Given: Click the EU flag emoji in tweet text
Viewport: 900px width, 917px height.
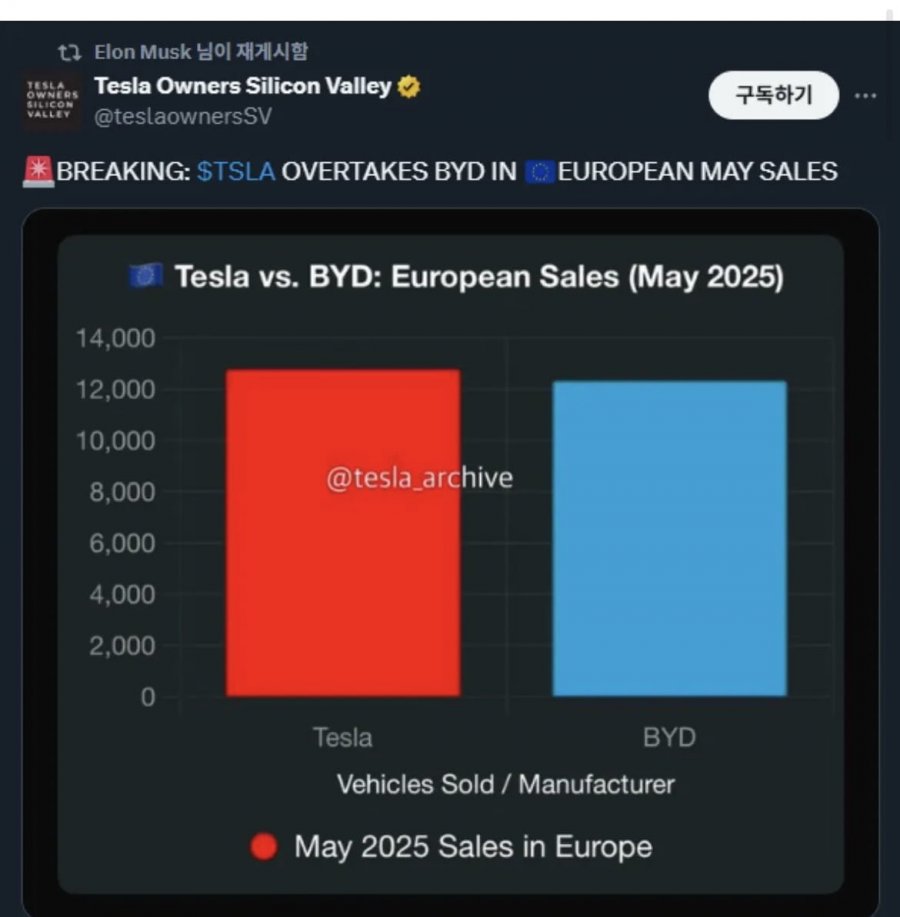Looking at the screenshot, I should point(539,172).
